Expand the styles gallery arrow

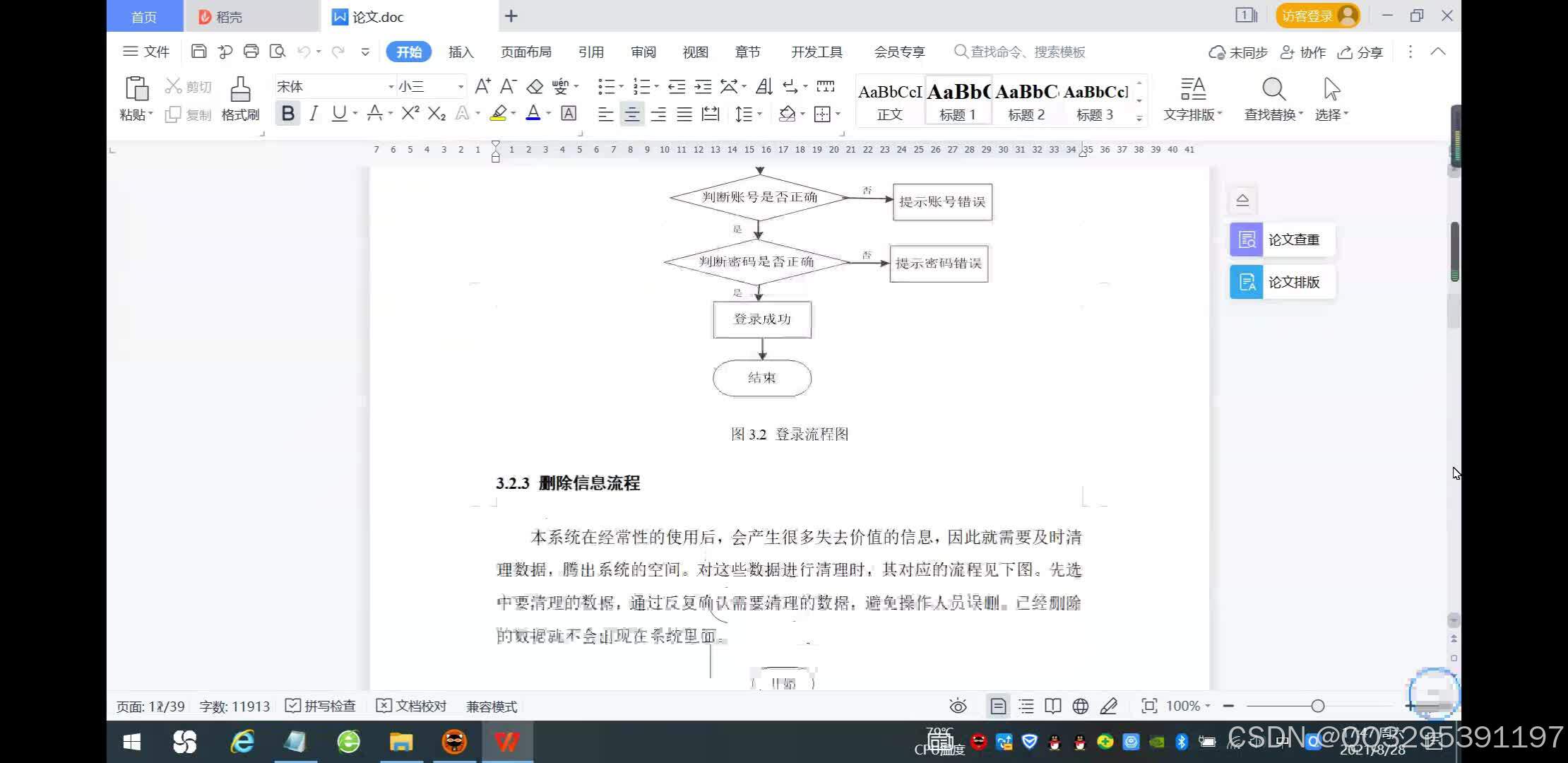tap(1139, 118)
